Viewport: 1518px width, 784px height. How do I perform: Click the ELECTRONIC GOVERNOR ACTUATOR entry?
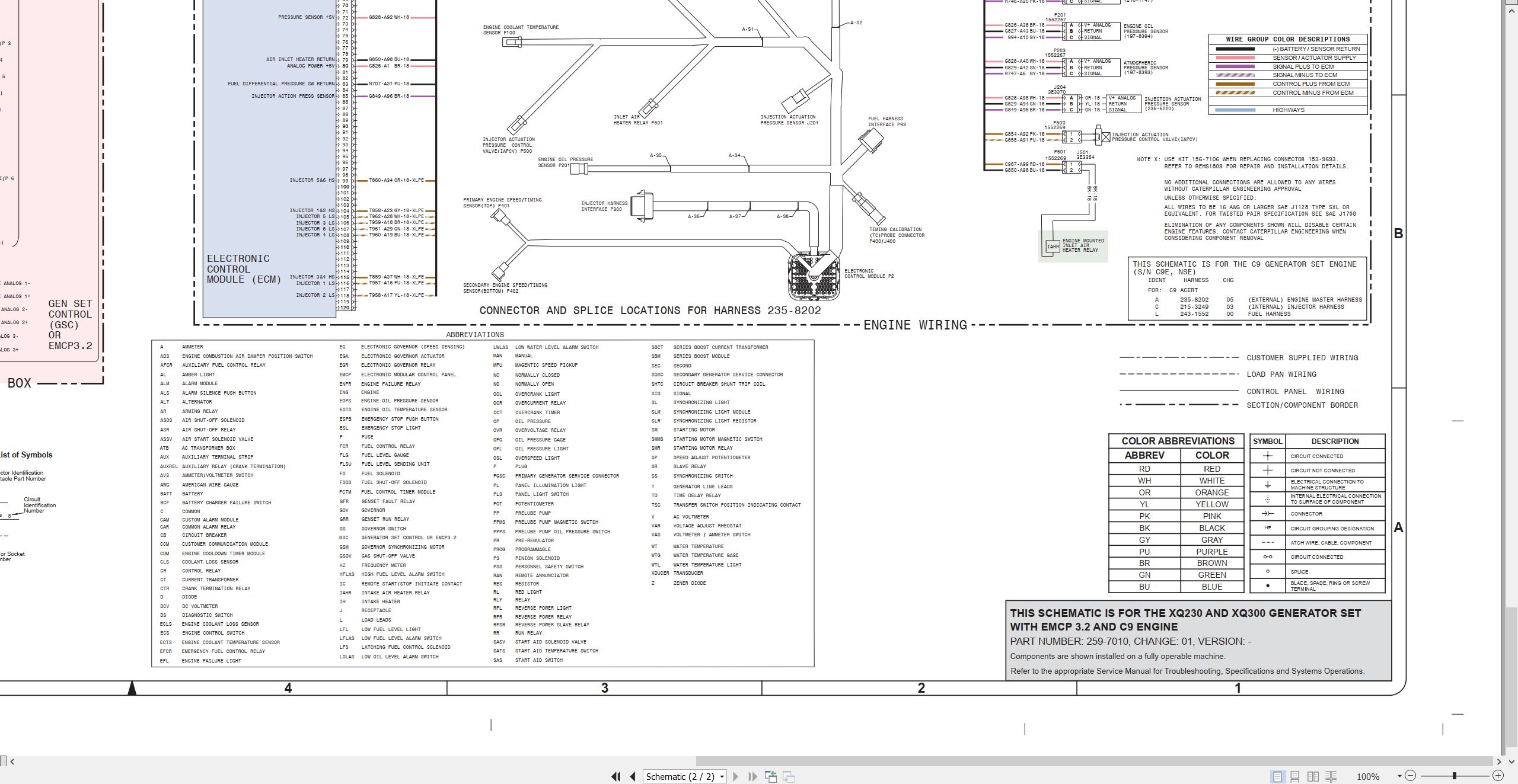403,356
